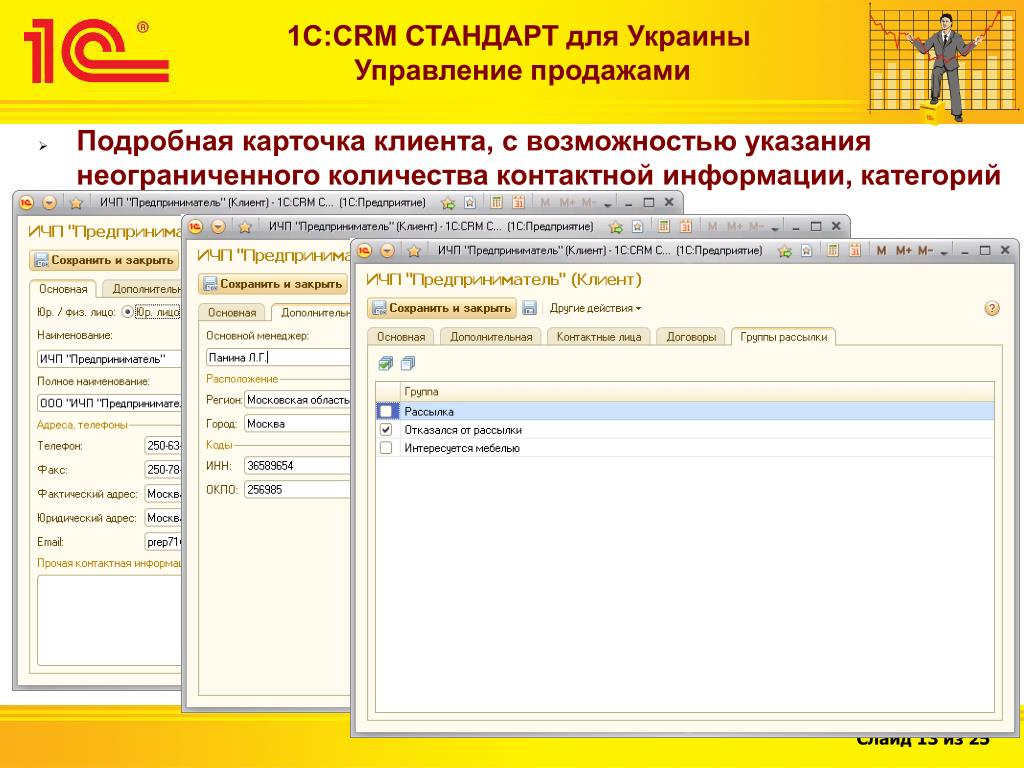Click the M+ memory button in front window
Image resolution: width=1024 pixels, height=768 pixels.
point(904,251)
